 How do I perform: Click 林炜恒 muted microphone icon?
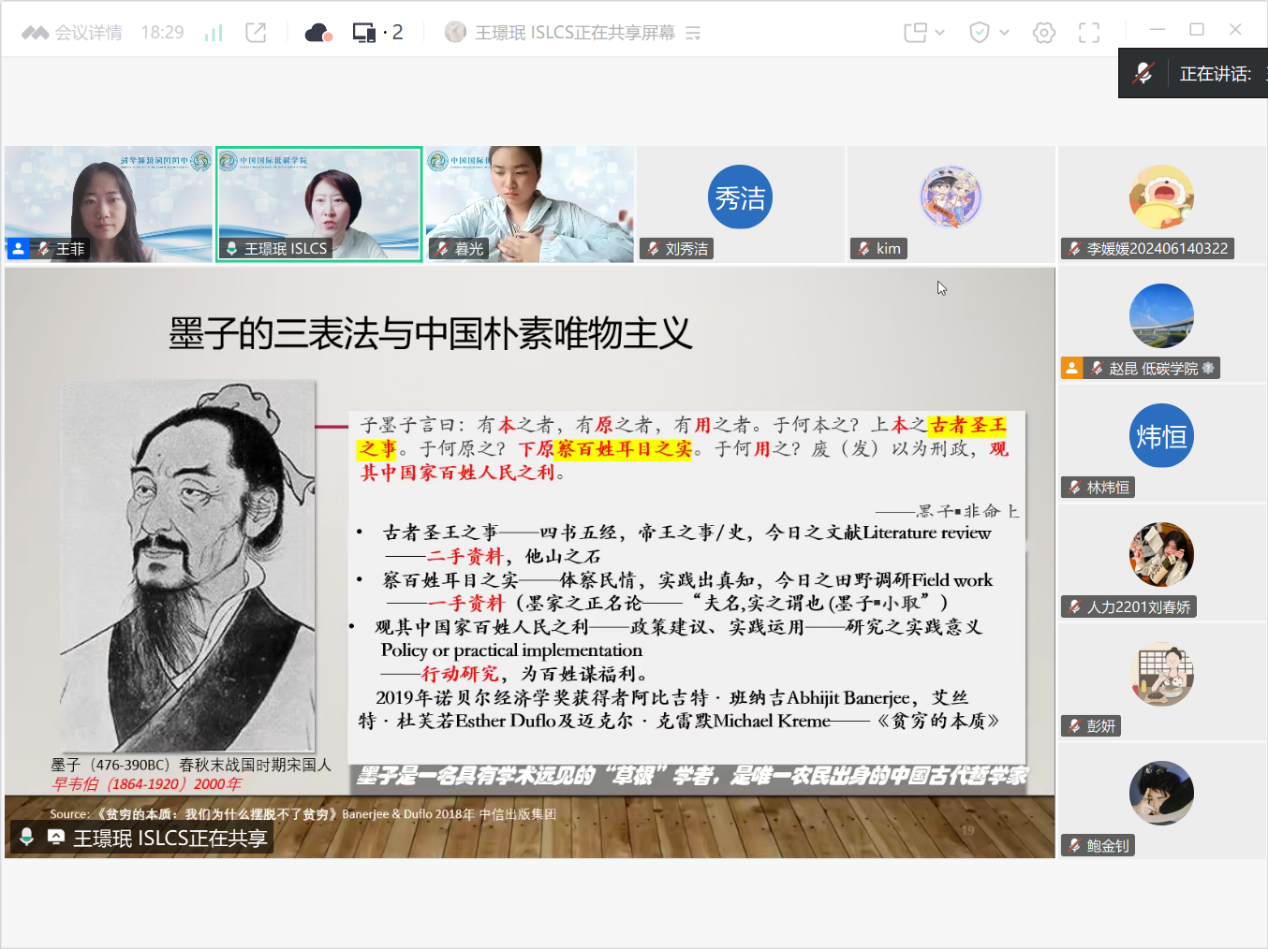[1074, 488]
